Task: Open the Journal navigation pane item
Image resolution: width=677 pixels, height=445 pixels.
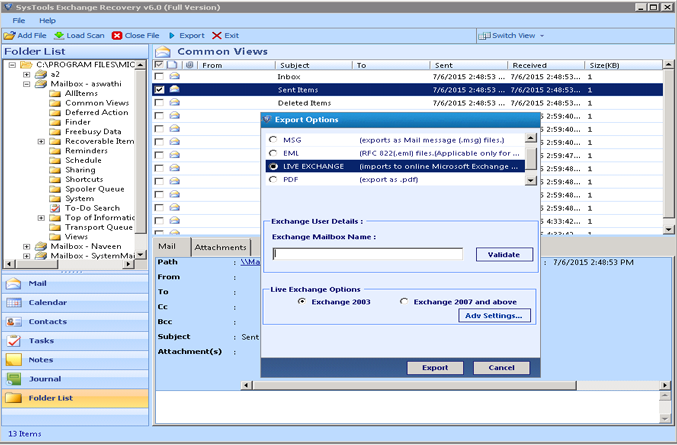Action: [x=76, y=379]
